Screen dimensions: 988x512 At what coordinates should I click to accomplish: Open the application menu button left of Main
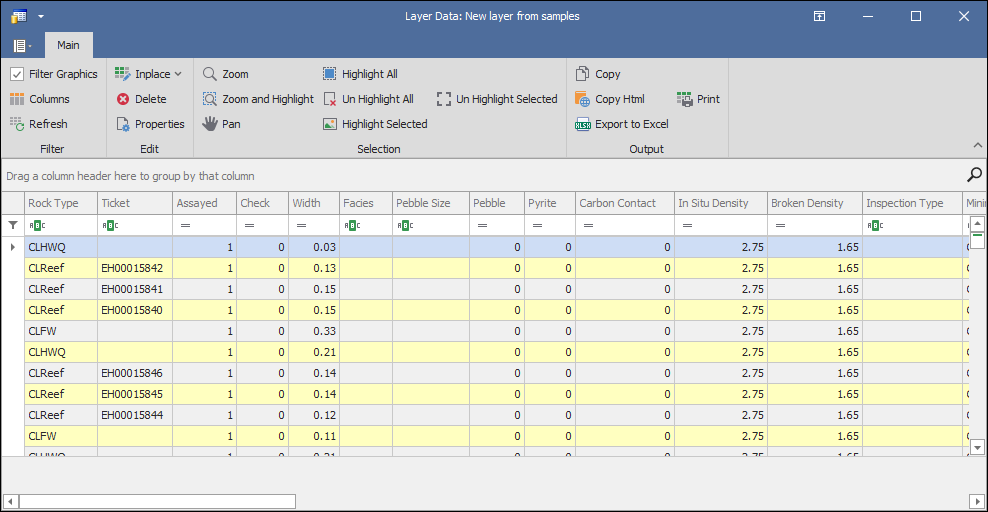[x=22, y=46]
